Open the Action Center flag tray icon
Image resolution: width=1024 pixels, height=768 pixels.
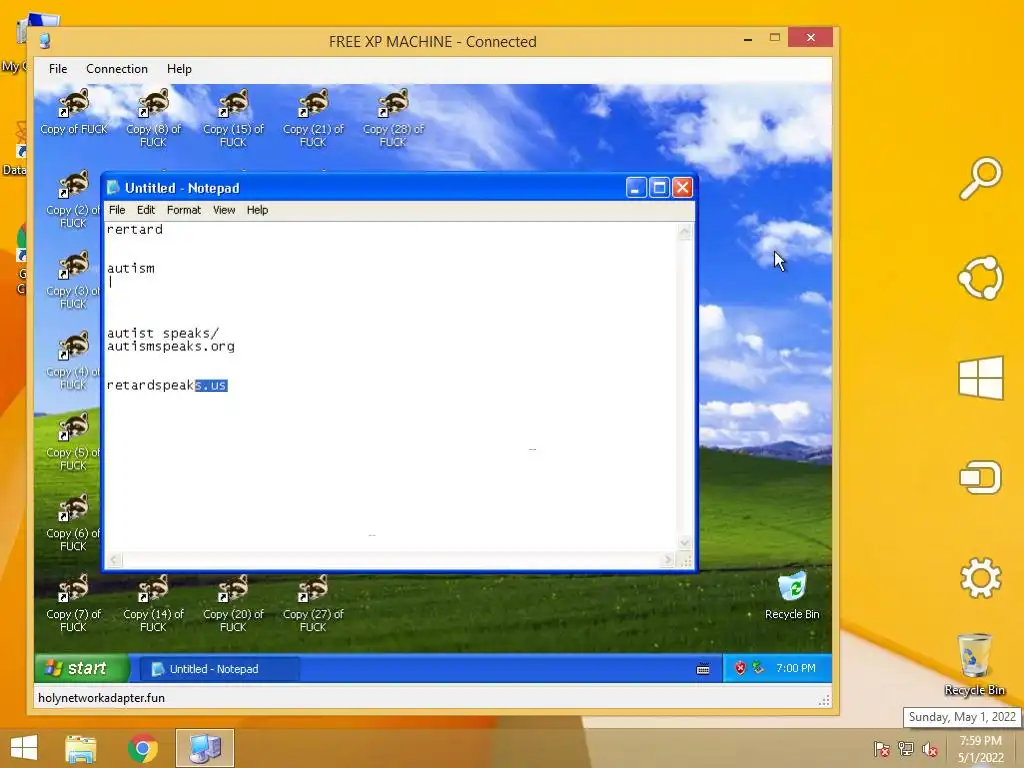click(x=882, y=749)
